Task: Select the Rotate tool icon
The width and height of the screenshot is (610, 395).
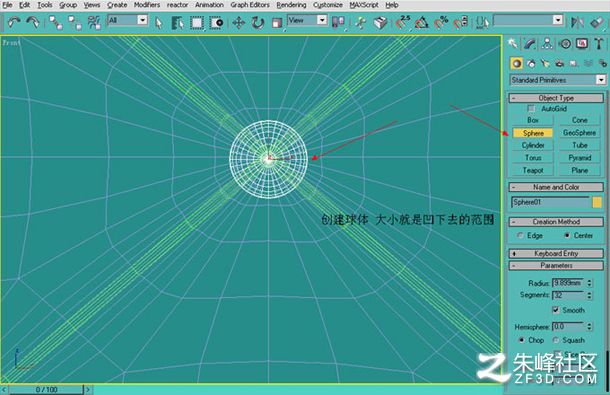Action: [x=258, y=23]
